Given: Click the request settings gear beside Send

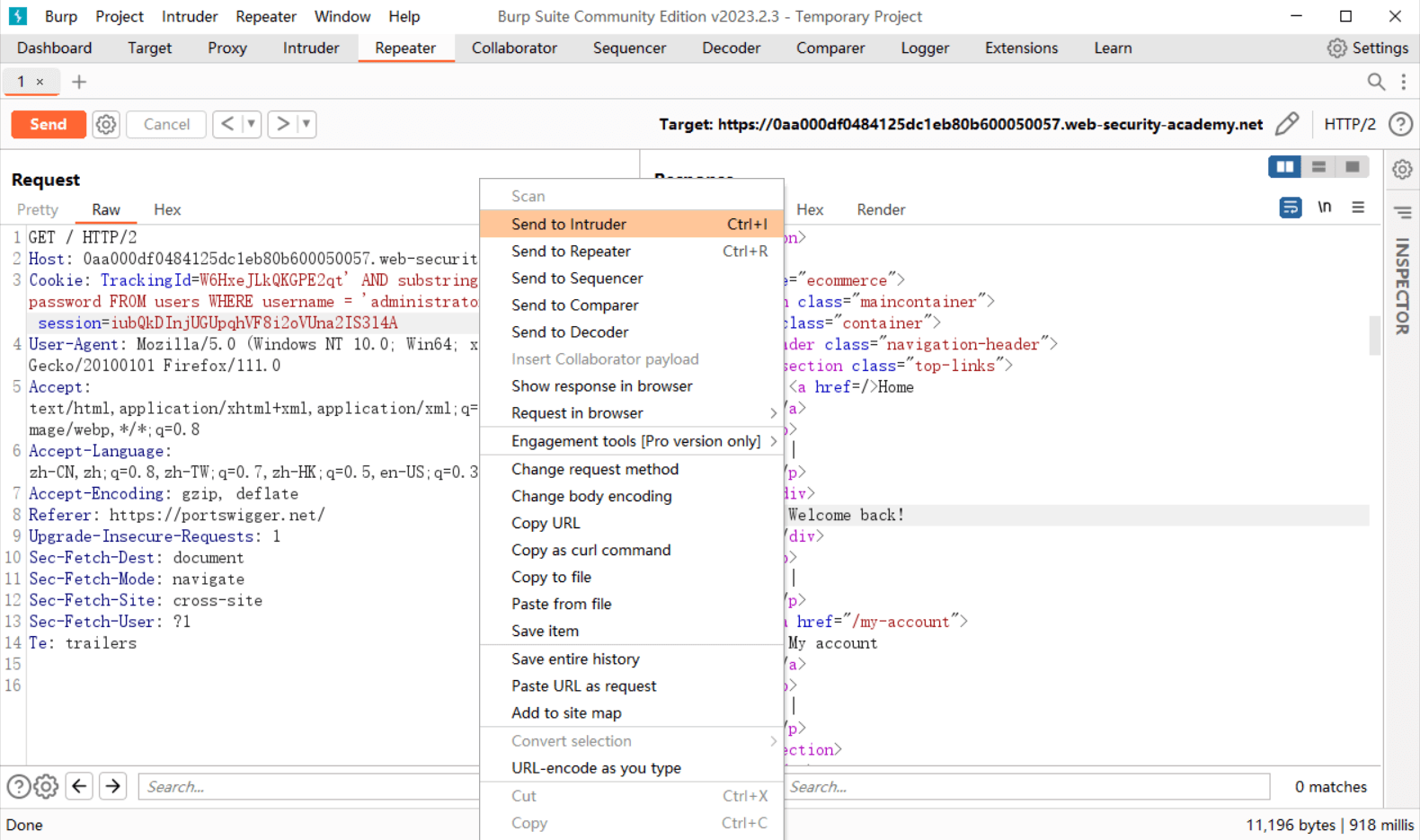Looking at the screenshot, I should [x=106, y=124].
